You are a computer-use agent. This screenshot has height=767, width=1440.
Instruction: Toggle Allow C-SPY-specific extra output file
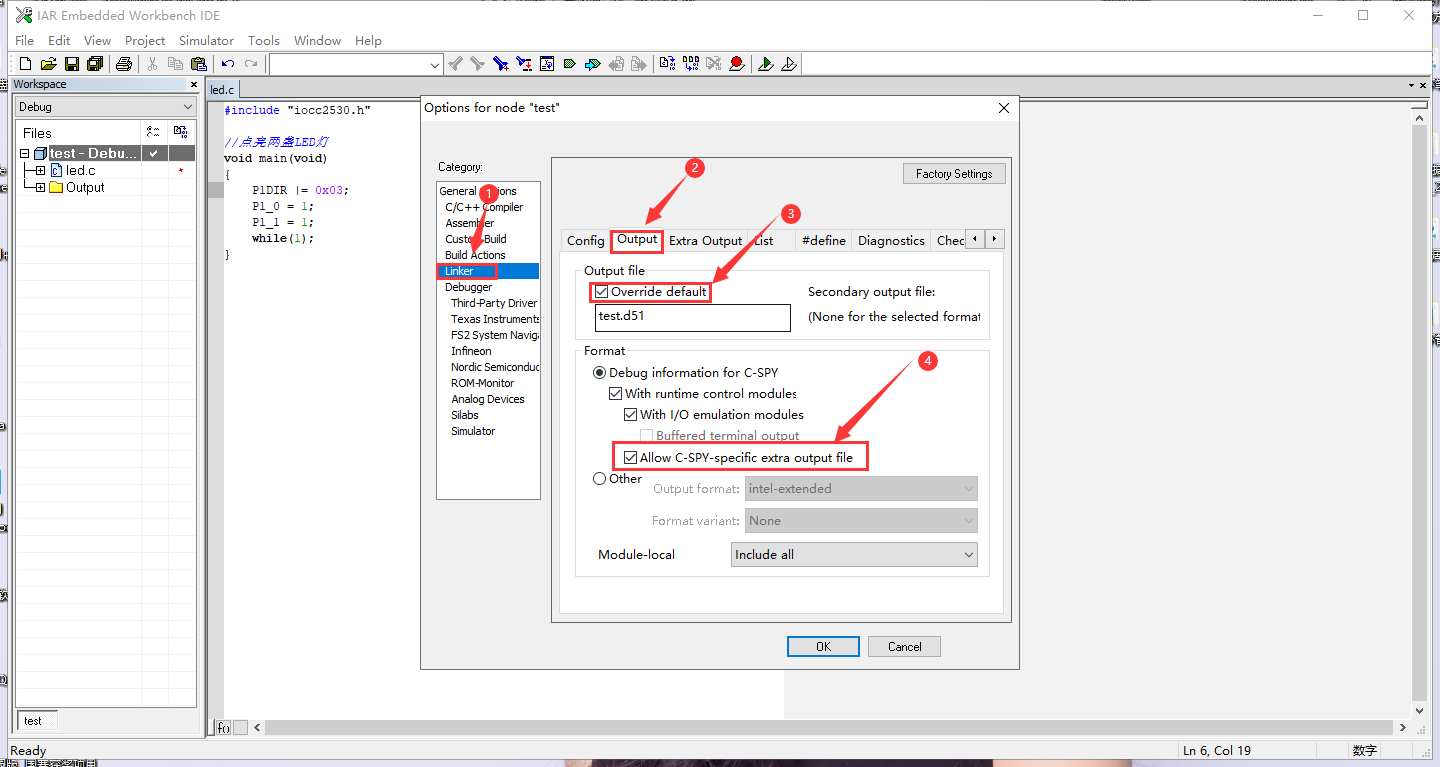point(630,458)
